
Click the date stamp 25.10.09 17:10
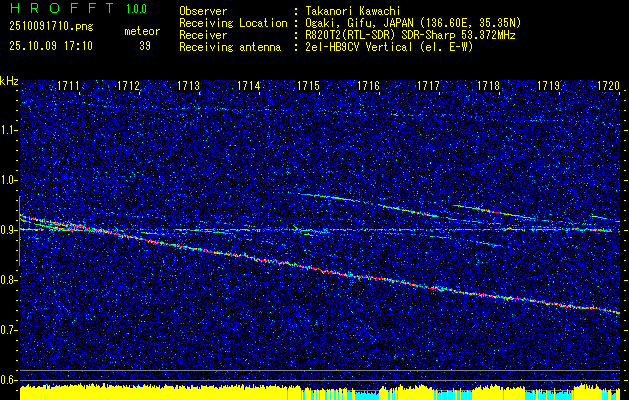(51, 46)
